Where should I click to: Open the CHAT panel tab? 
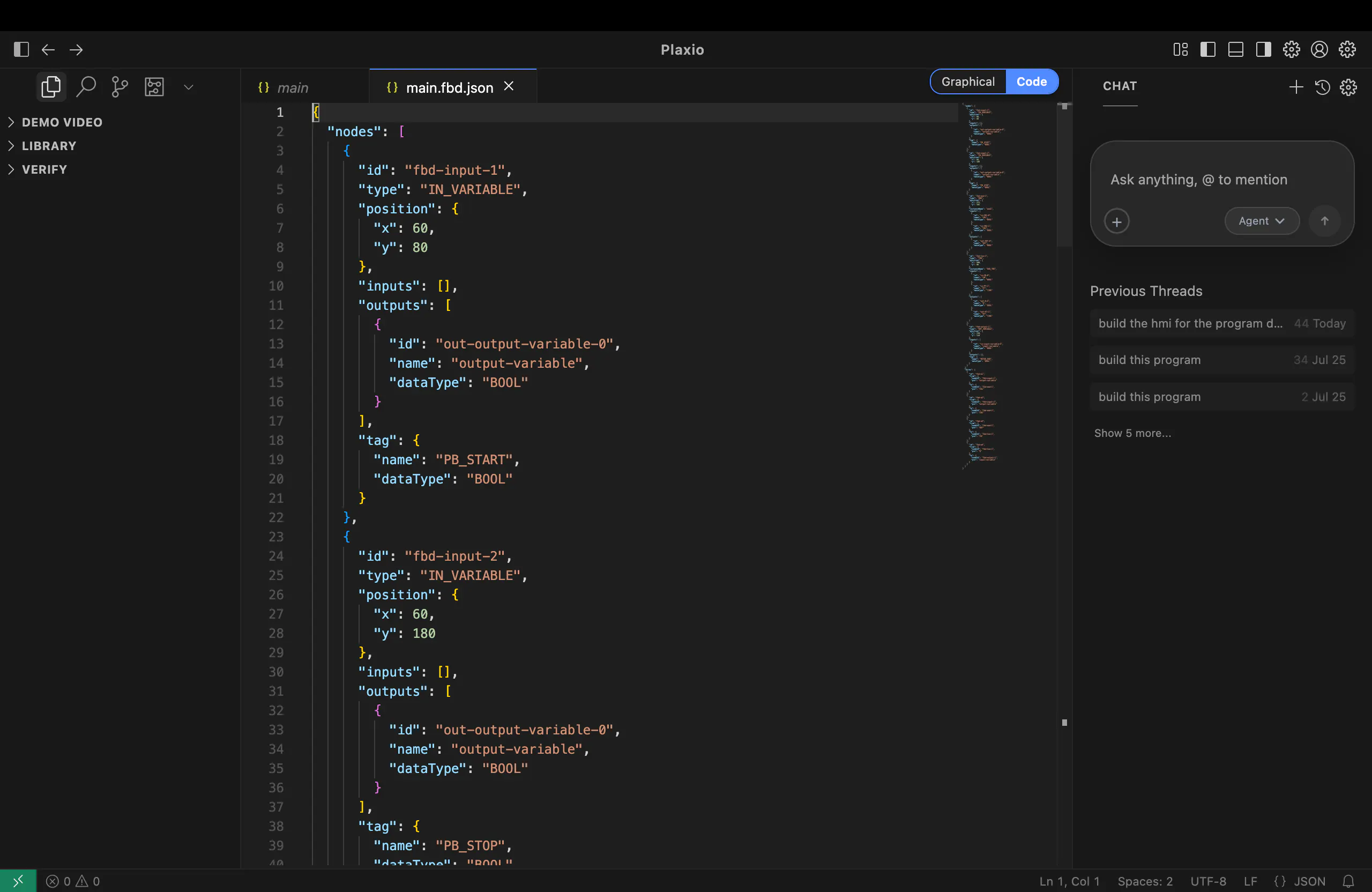[x=1120, y=86]
